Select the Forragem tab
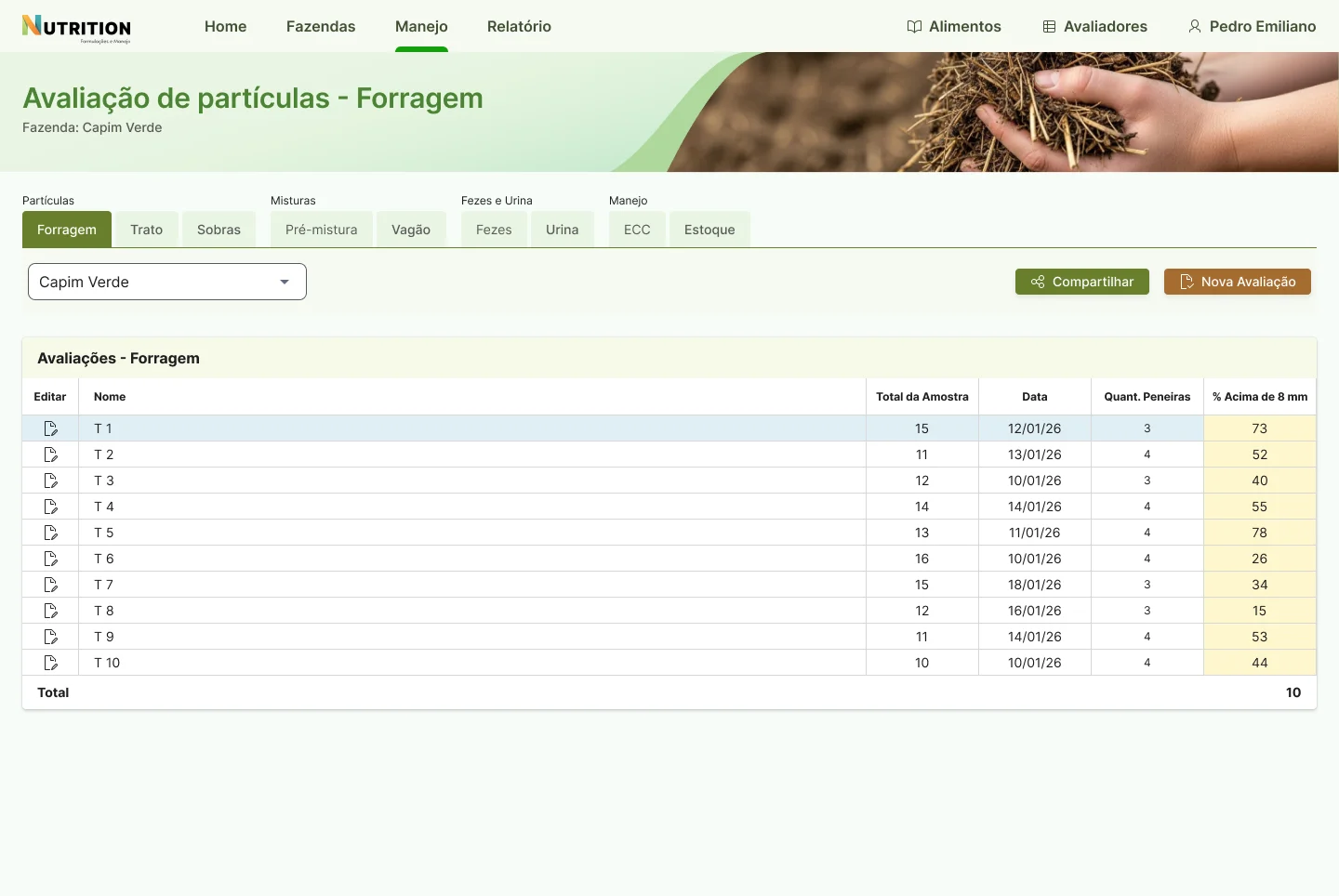1339x896 pixels. click(x=67, y=230)
